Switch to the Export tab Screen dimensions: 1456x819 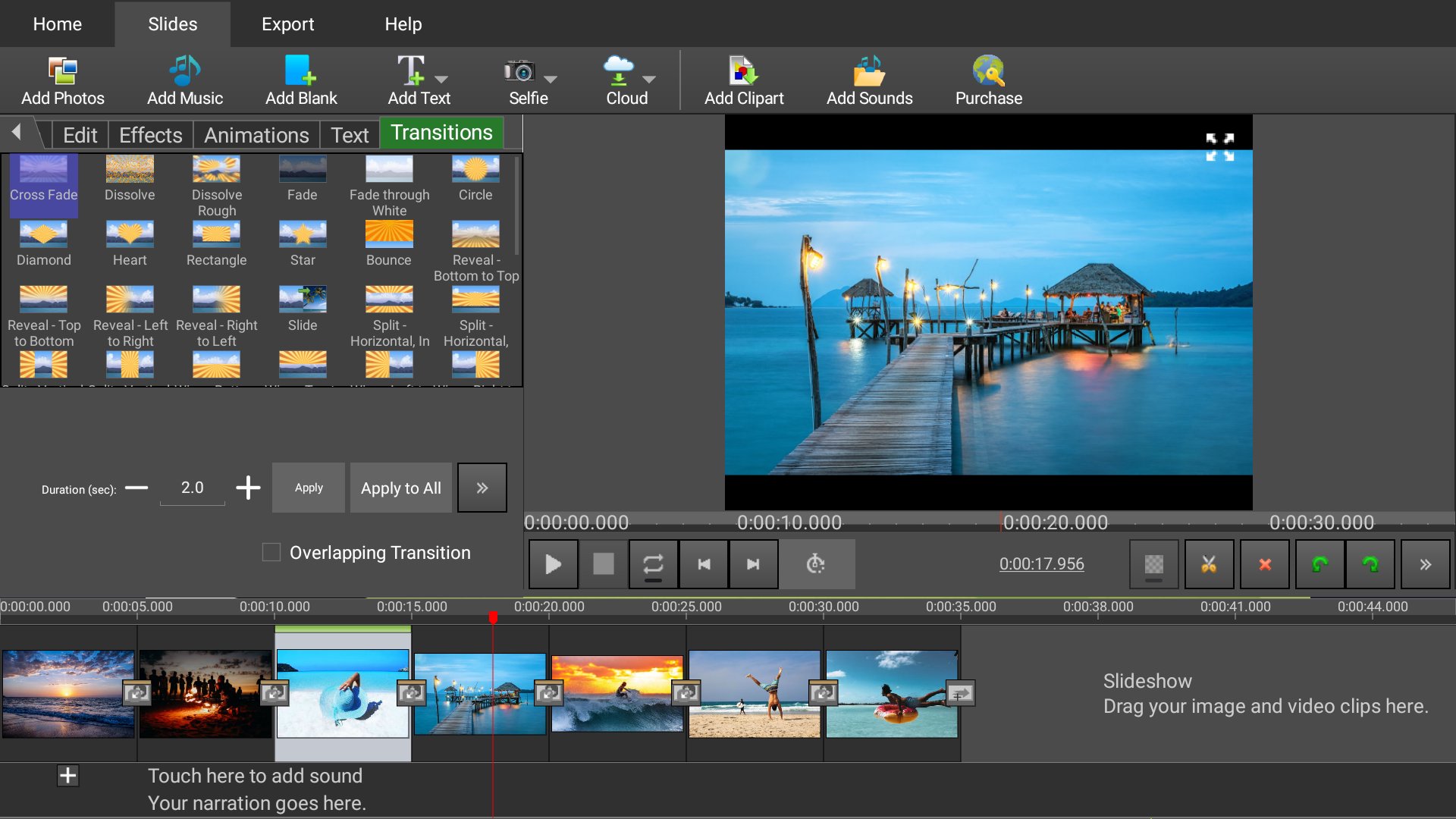tap(287, 24)
